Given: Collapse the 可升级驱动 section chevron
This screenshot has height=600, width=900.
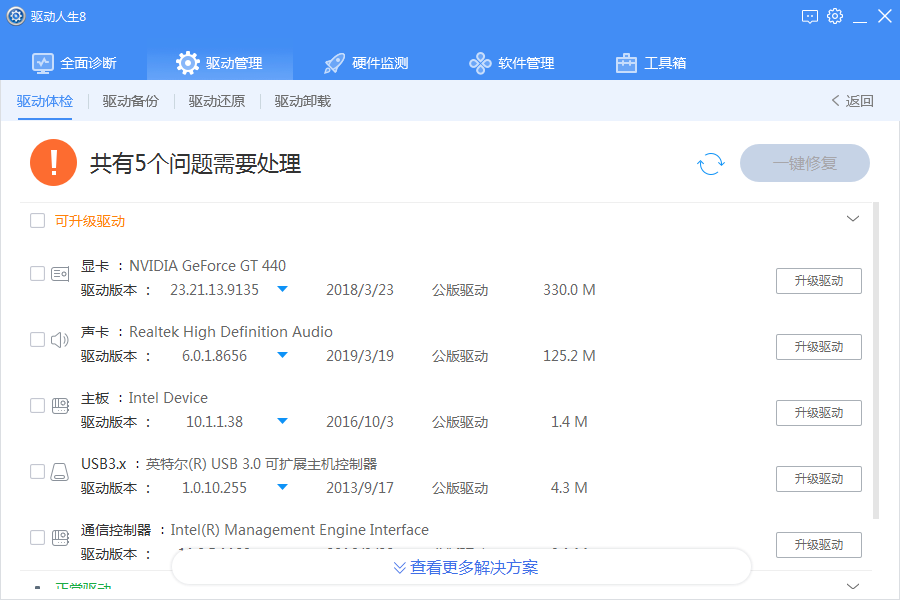Looking at the screenshot, I should [x=853, y=219].
